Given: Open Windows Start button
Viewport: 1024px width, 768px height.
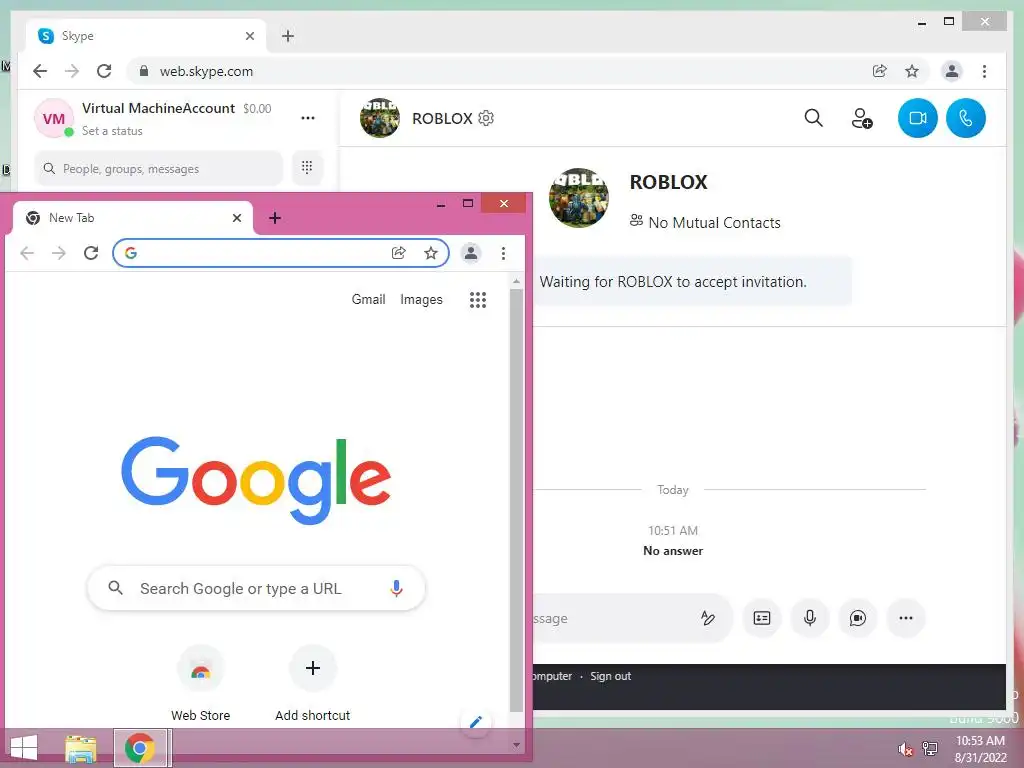Looking at the screenshot, I should click(x=24, y=748).
